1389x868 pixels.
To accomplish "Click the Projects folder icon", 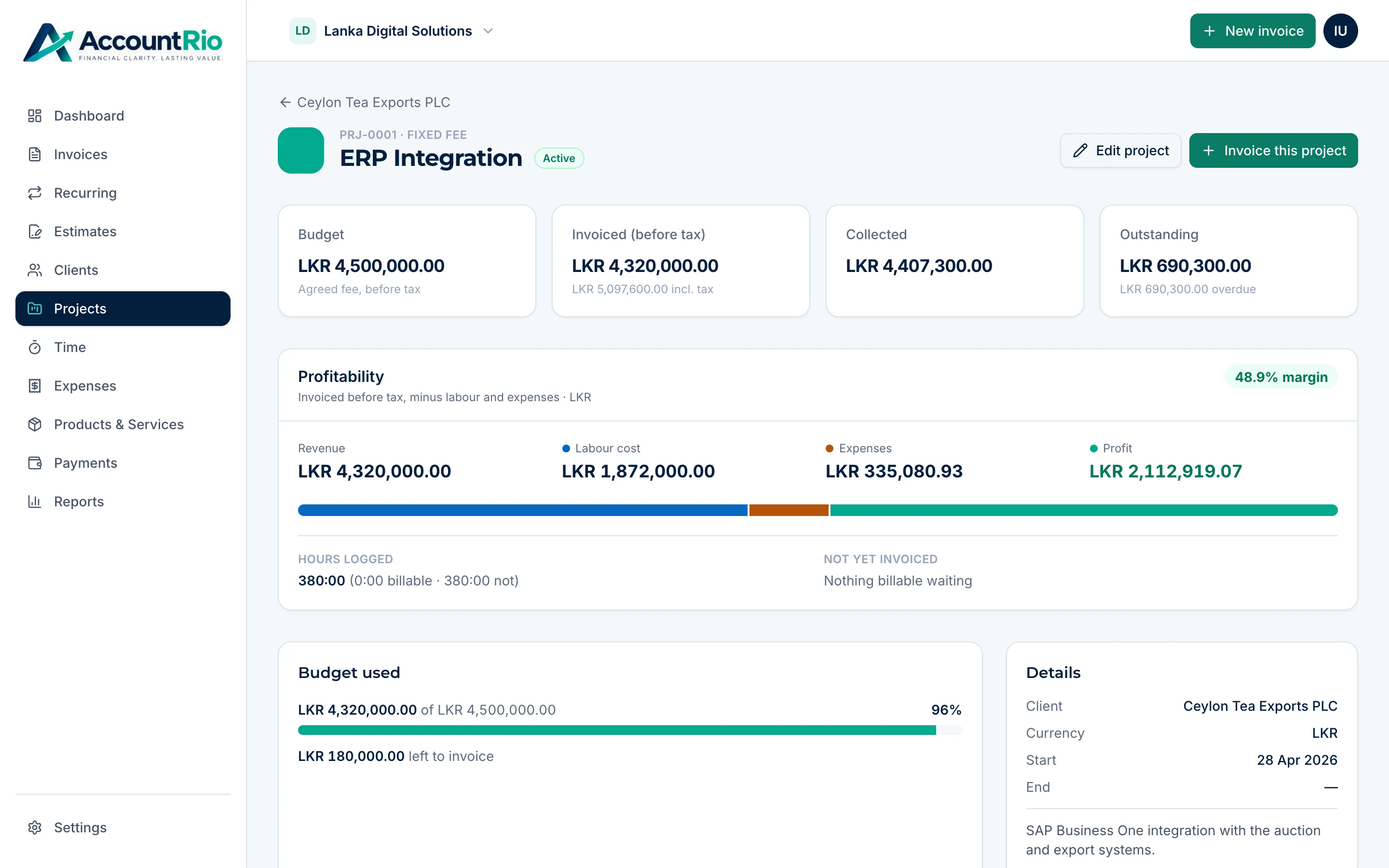I will point(34,308).
